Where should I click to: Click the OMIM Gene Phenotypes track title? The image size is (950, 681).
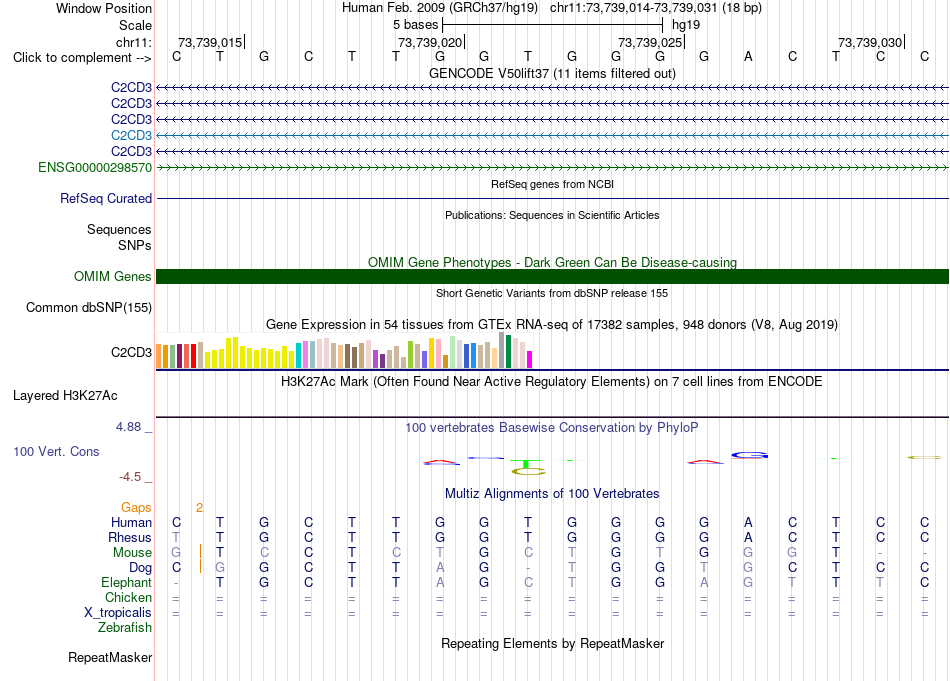(552, 262)
